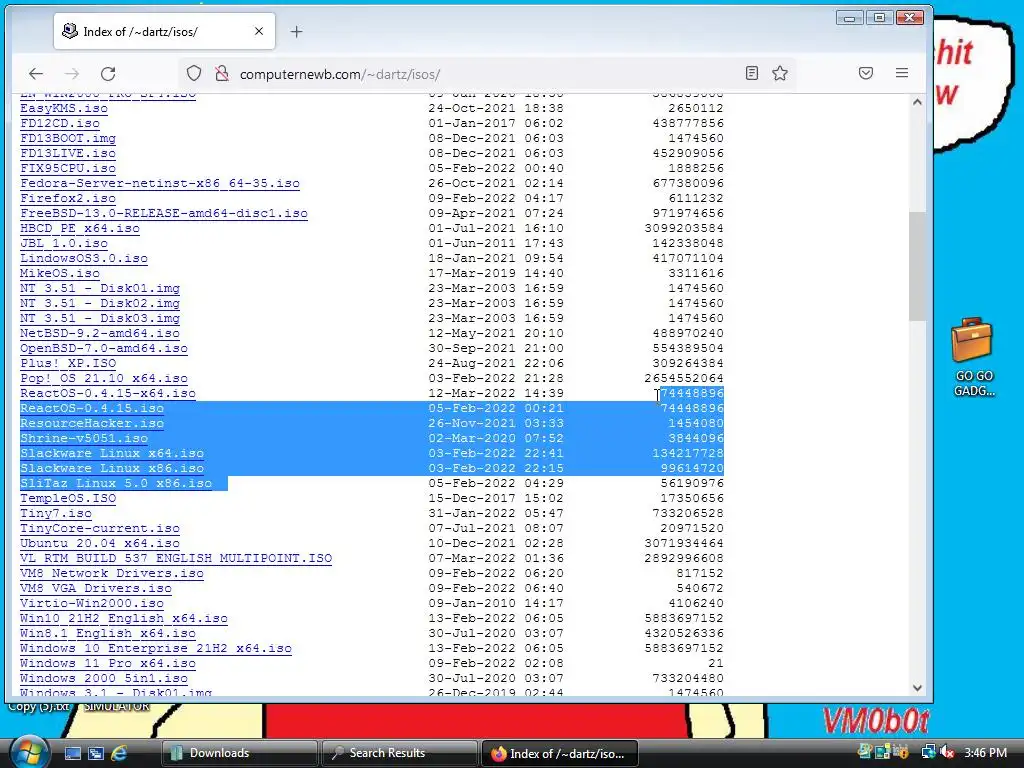Launch Internet Explorer from quick launch
Image resolution: width=1024 pixels, height=768 pixels.
coord(120,753)
